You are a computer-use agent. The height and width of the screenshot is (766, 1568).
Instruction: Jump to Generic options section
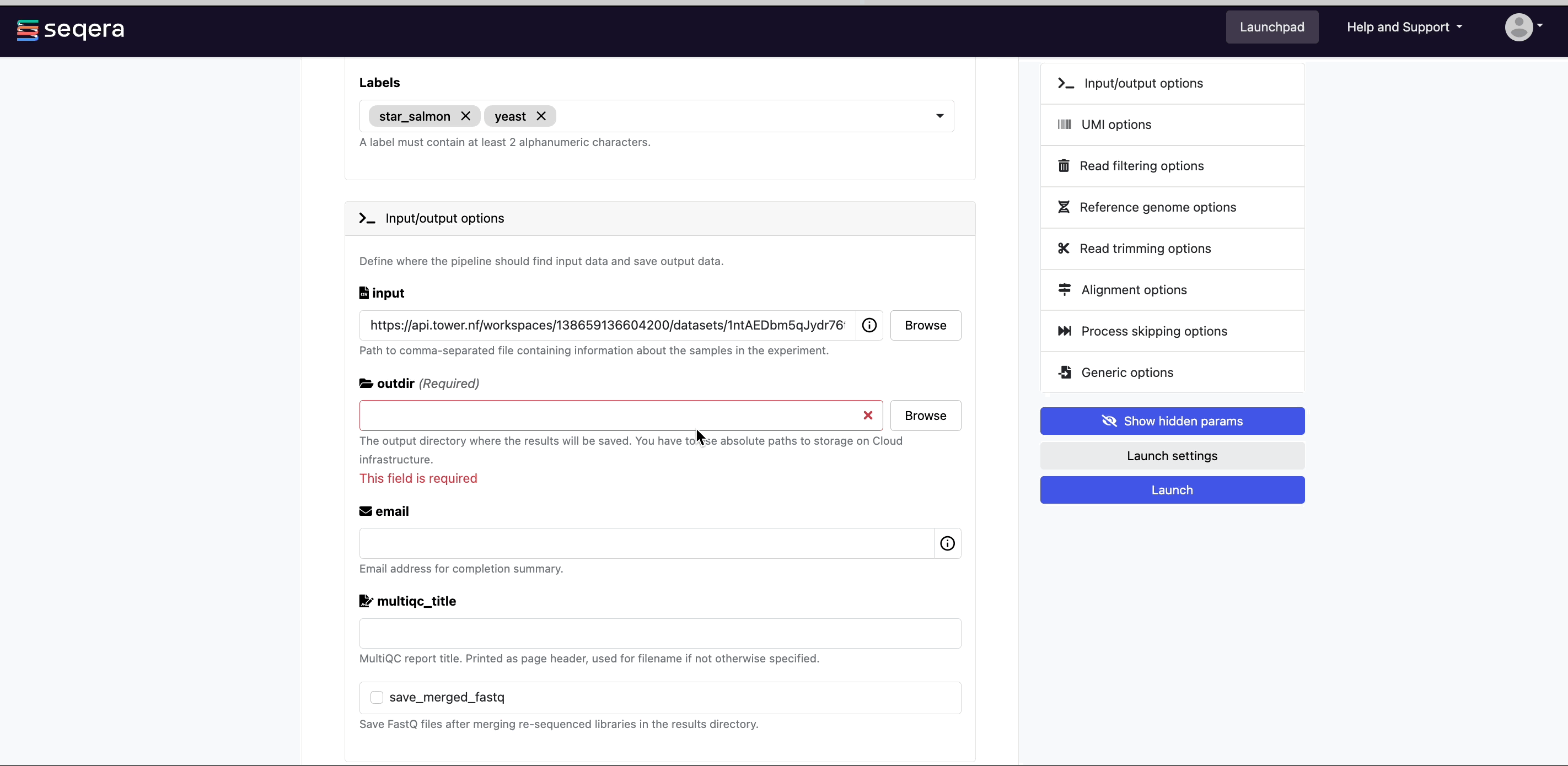pos(1172,373)
